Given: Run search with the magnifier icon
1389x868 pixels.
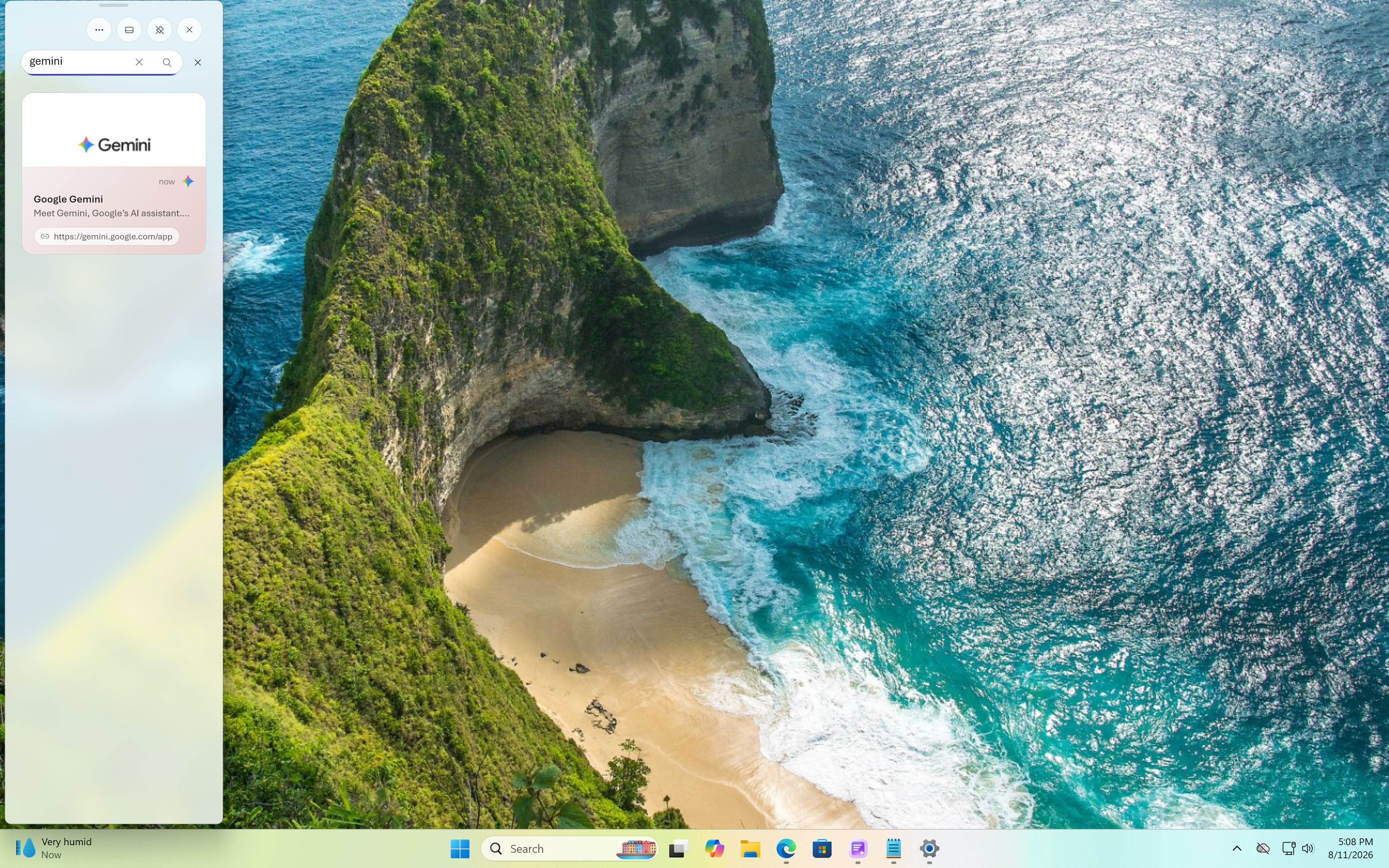Looking at the screenshot, I should pyautogui.click(x=167, y=62).
